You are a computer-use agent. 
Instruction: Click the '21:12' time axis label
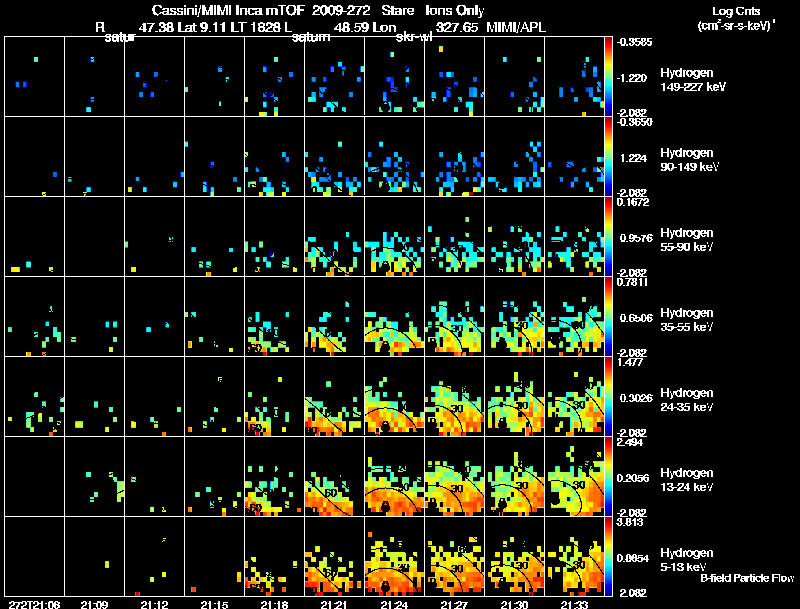pos(154,604)
